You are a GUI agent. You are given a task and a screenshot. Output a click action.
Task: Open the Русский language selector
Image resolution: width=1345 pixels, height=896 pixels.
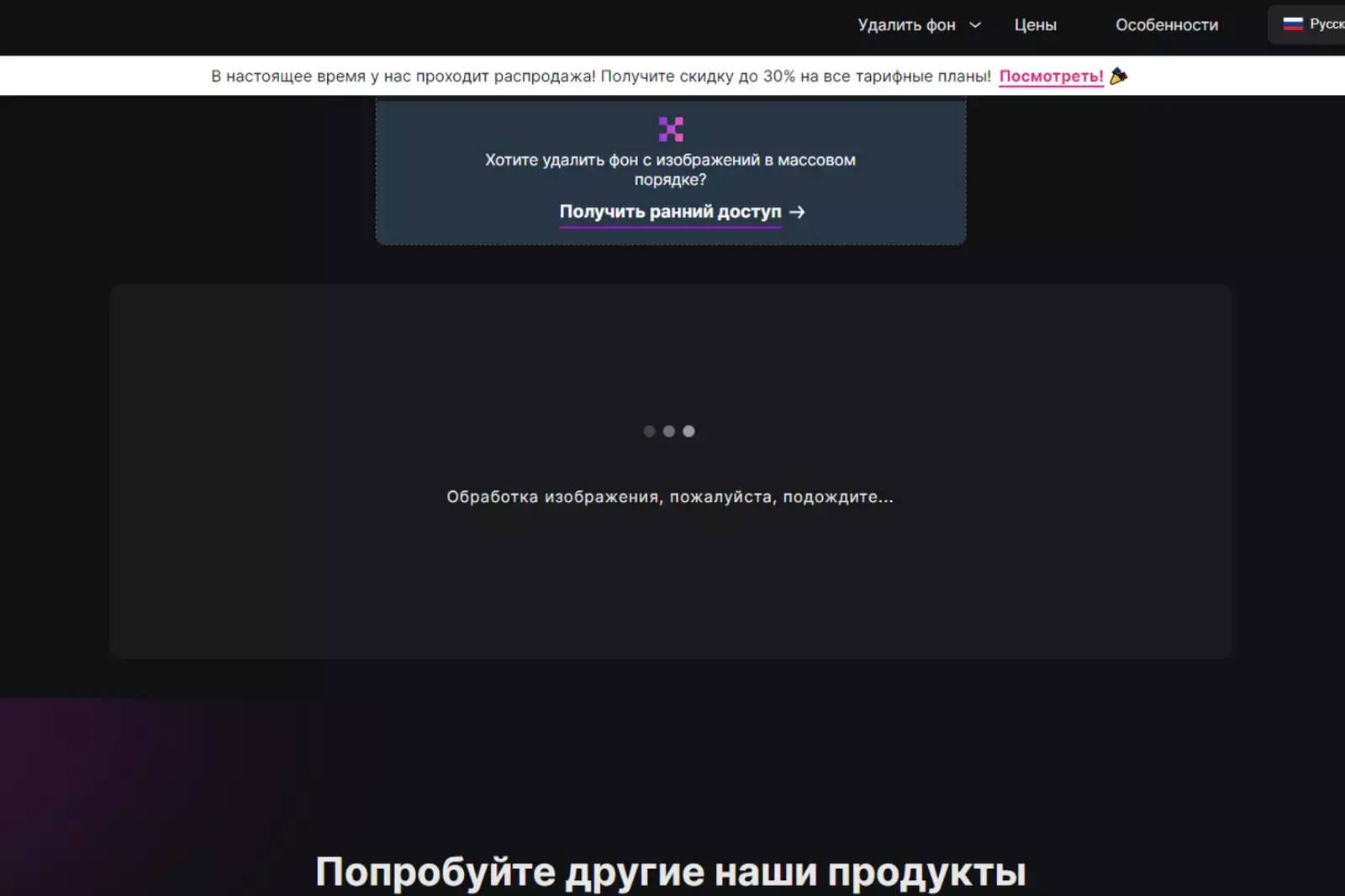point(1308,24)
